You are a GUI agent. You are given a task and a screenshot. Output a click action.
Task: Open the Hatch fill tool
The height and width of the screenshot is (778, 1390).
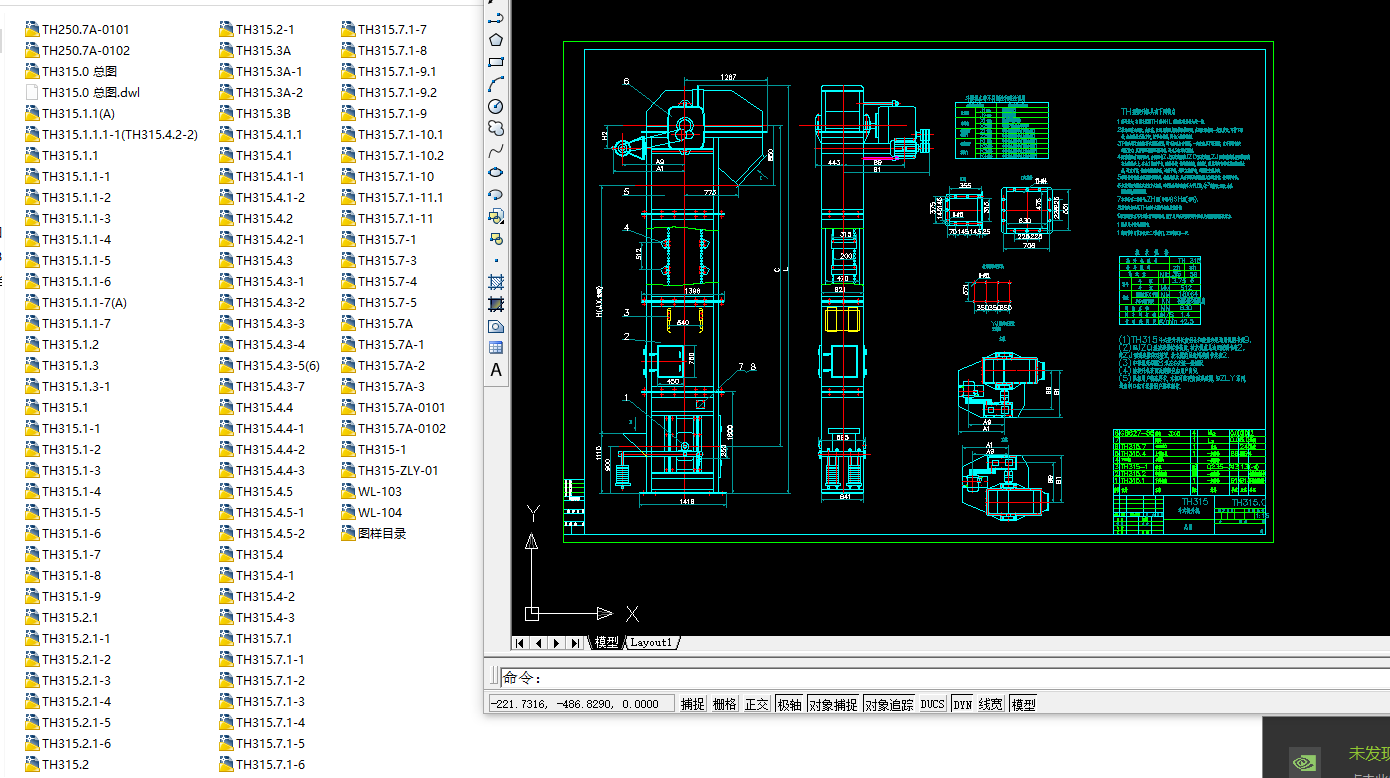point(496,282)
